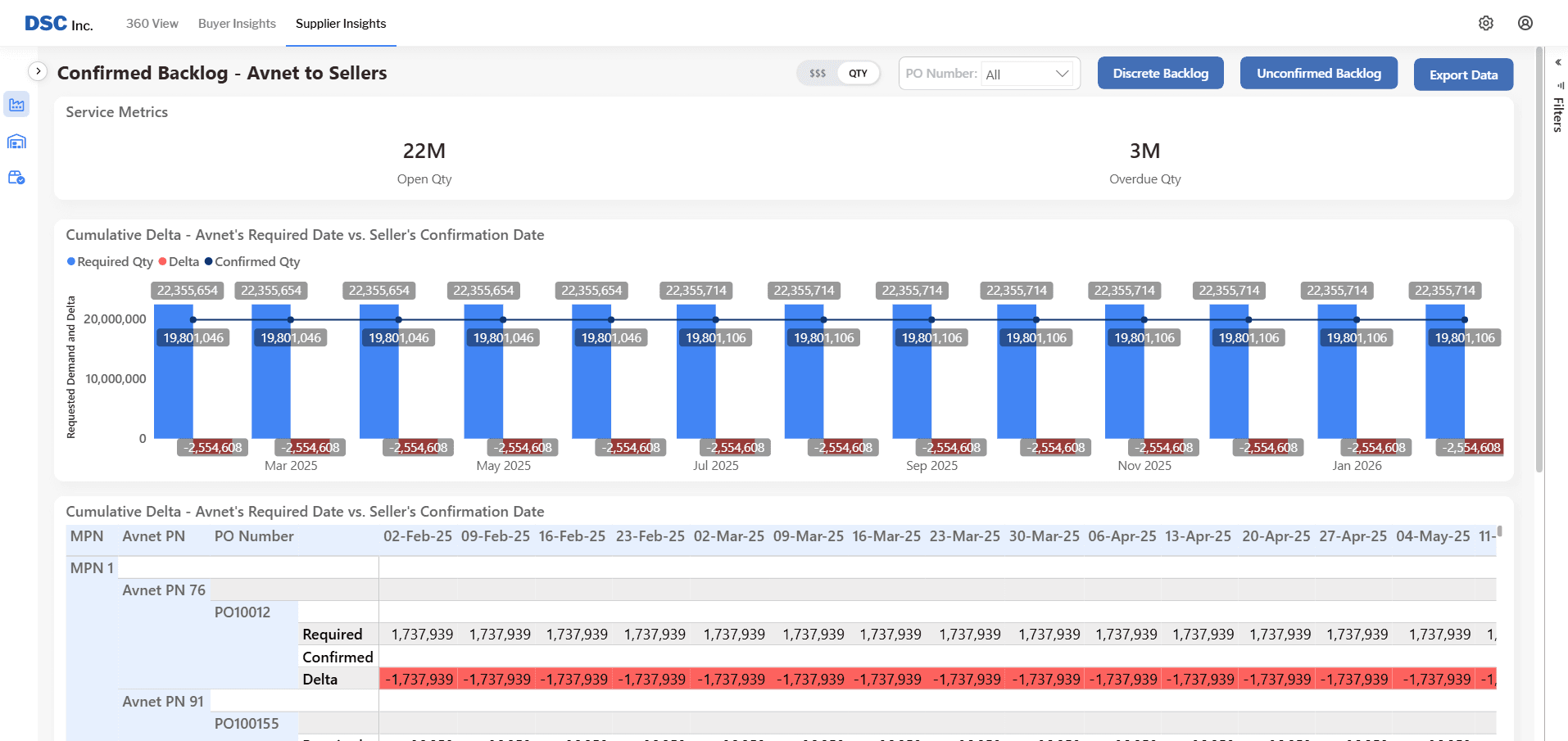Toggle view to $$$ mode
The image size is (1568, 741).
(817, 73)
